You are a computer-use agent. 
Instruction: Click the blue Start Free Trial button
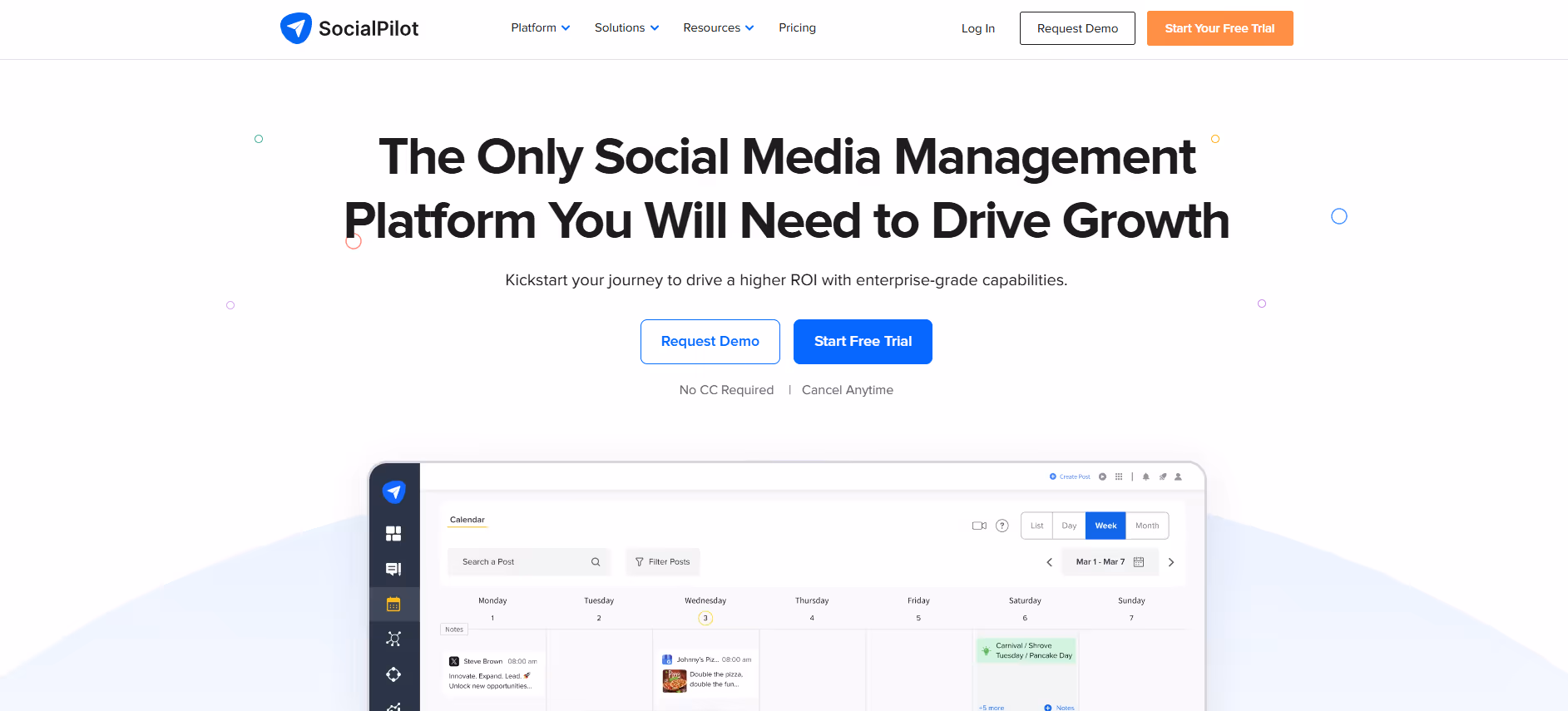coord(863,342)
